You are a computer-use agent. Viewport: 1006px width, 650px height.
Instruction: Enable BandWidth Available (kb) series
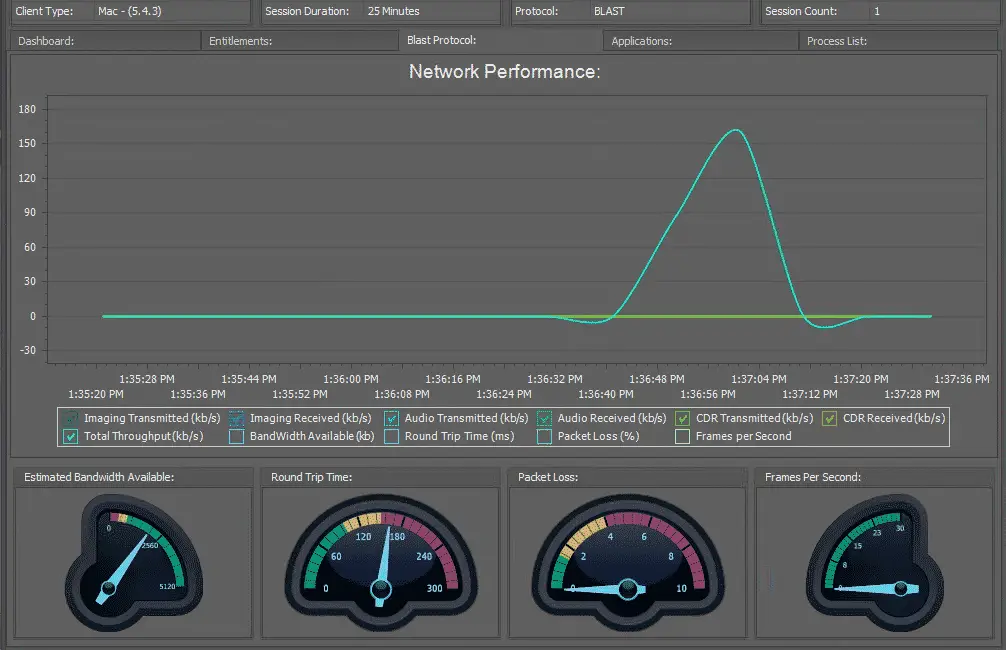click(x=237, y=436)
